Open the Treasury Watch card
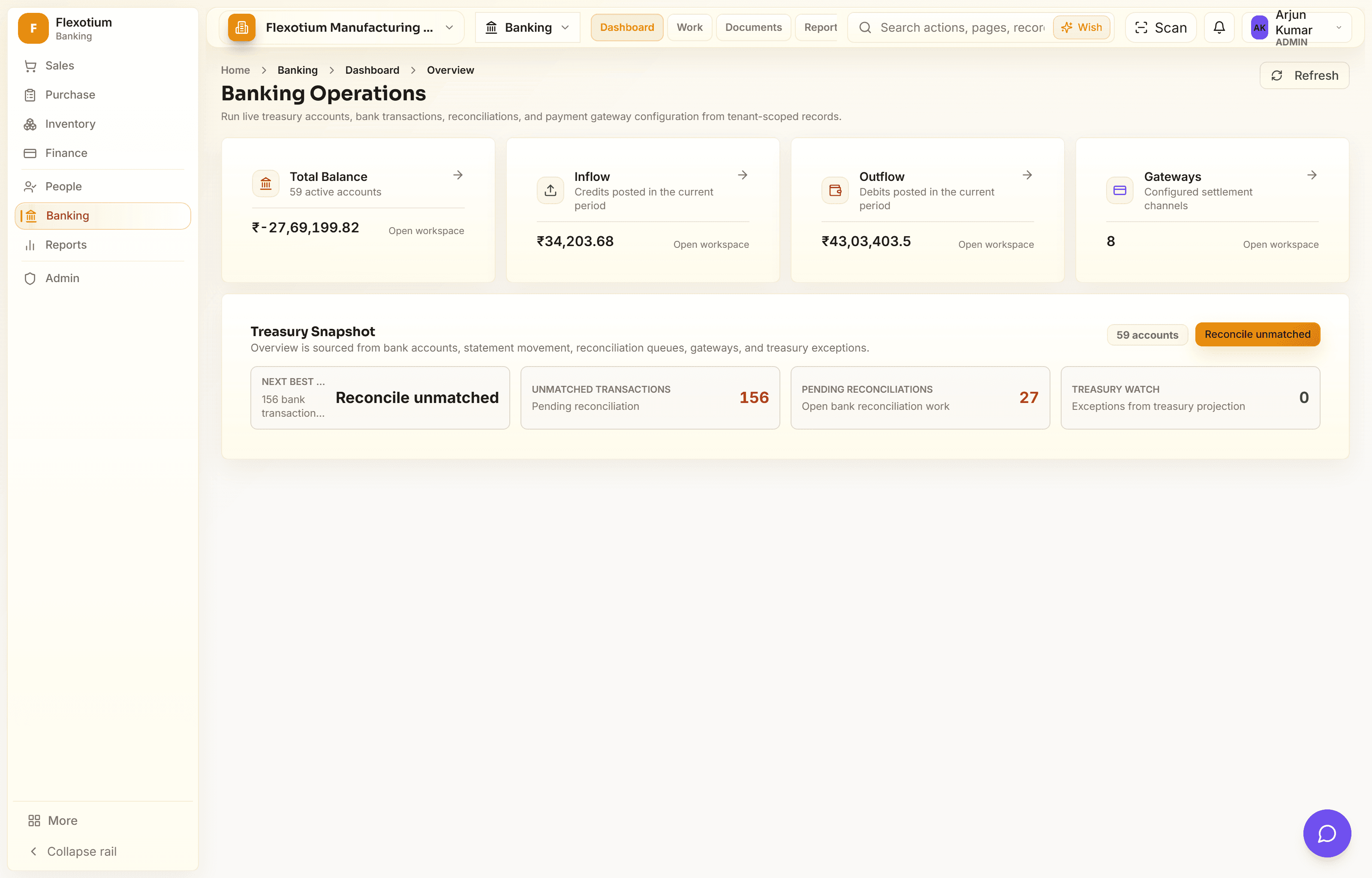This screenshot has width=1372, height=878. coord(1190,397)
